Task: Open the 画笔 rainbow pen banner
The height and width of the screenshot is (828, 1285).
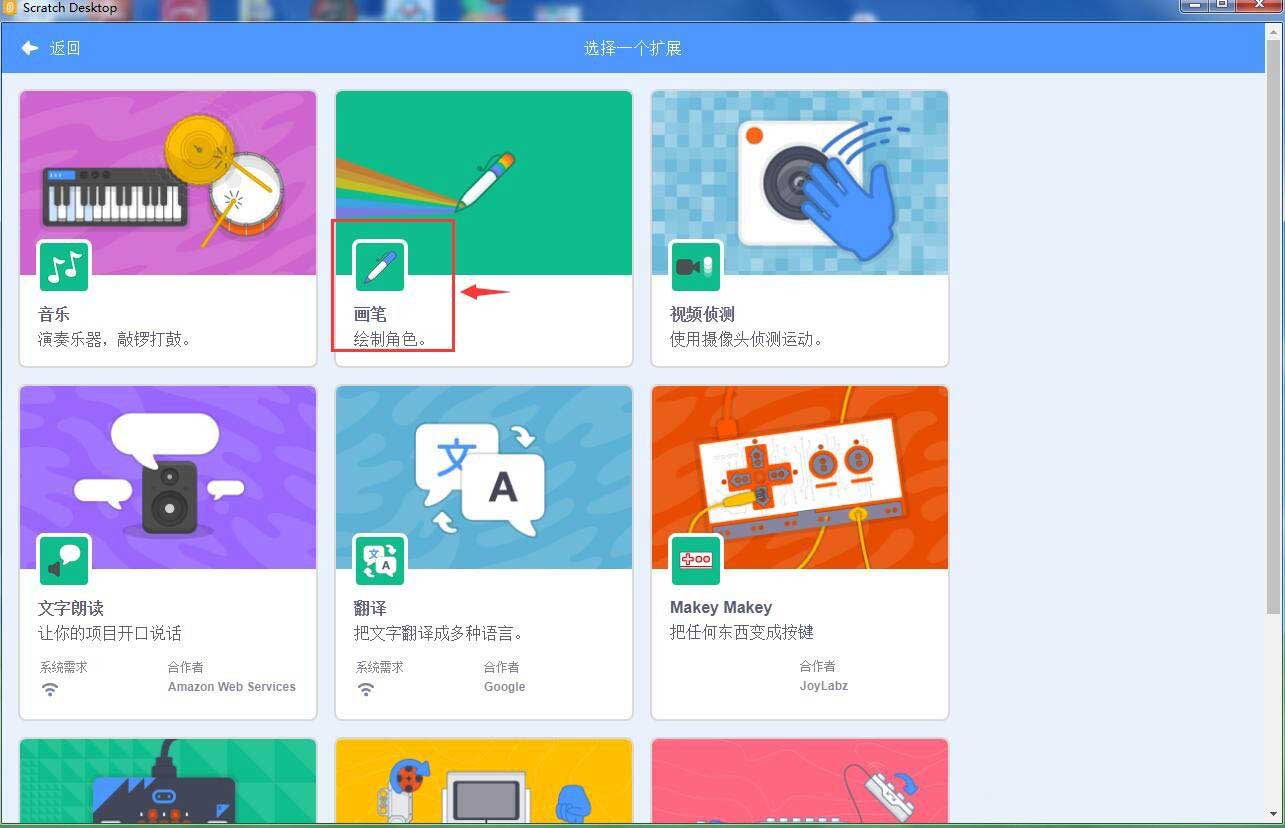Action: tap(484, 183)
